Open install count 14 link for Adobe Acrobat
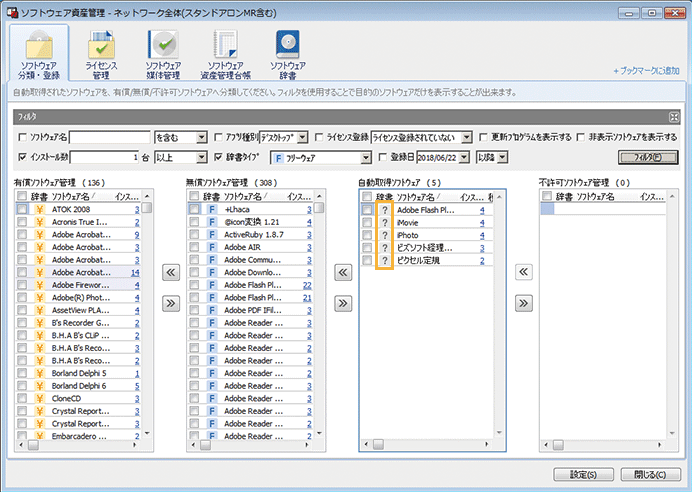692x492 pixels. point(135,273)
